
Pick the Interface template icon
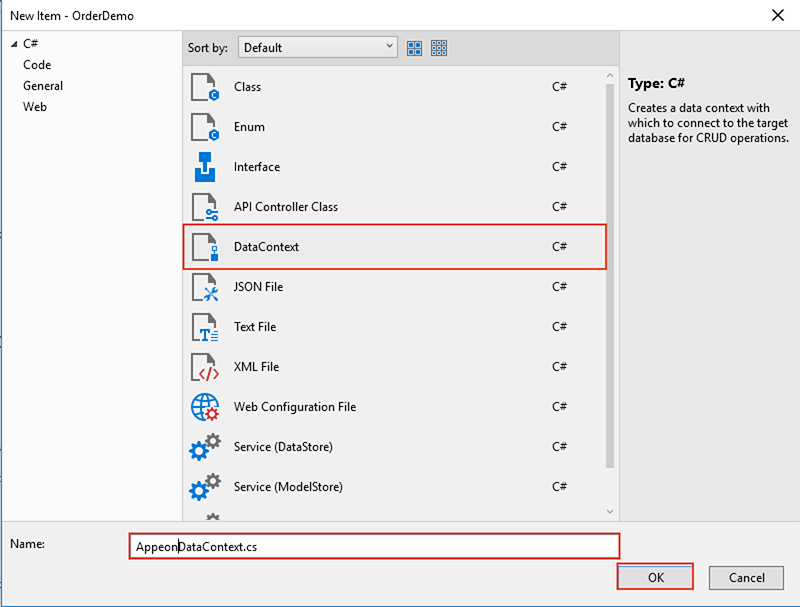pyautogui.click(x=204, y=167)
